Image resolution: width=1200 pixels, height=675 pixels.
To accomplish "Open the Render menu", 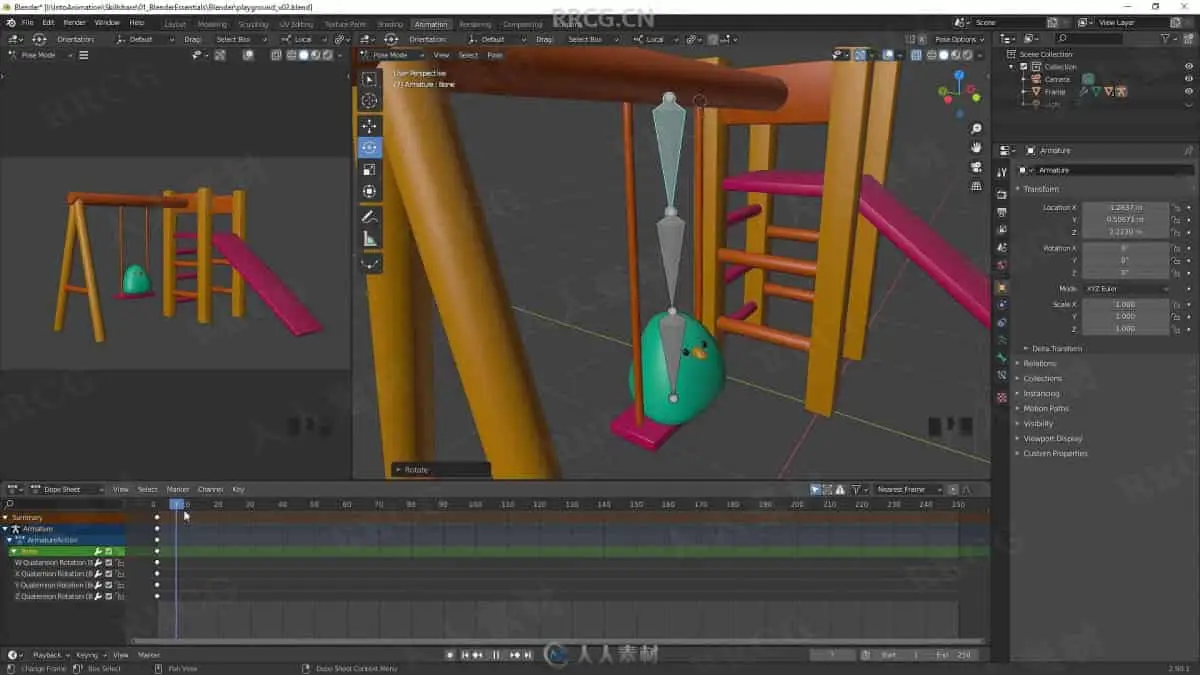I will (75, 22).
